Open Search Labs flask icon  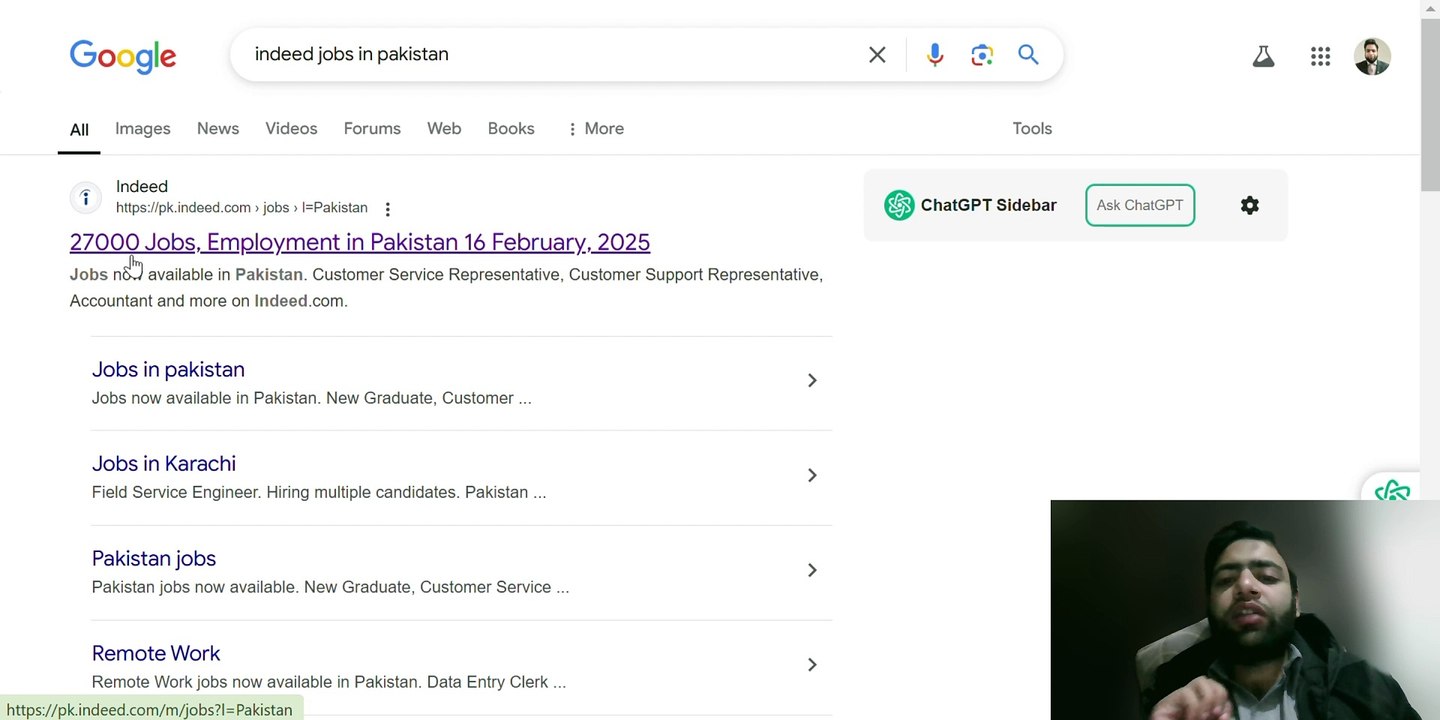tap(1263, 57)
